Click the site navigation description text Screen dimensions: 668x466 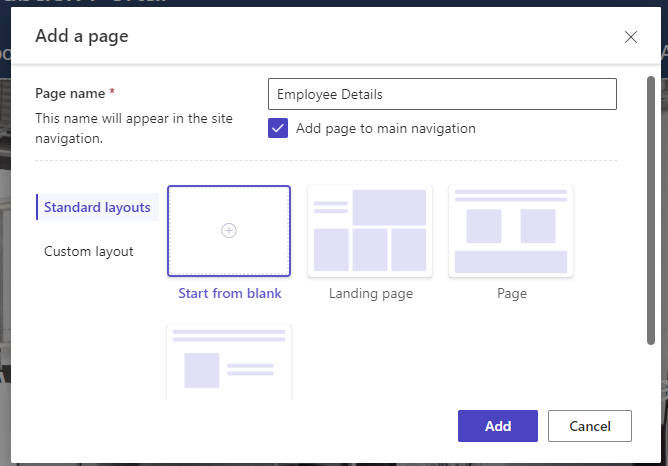[x=134, y=128]
